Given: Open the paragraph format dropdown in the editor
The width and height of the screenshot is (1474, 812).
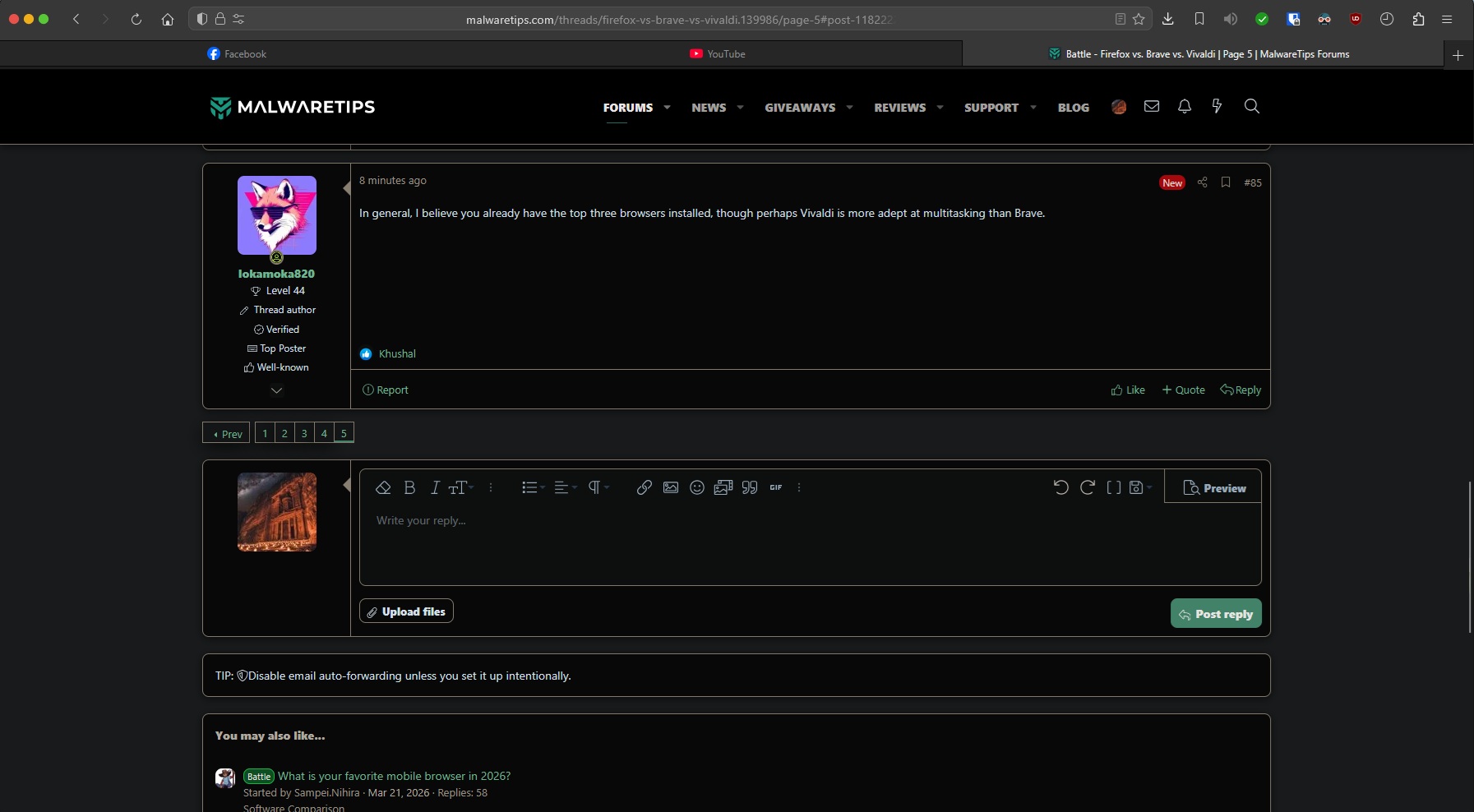Looking at the screenshot, I should [x=598, y=487].
